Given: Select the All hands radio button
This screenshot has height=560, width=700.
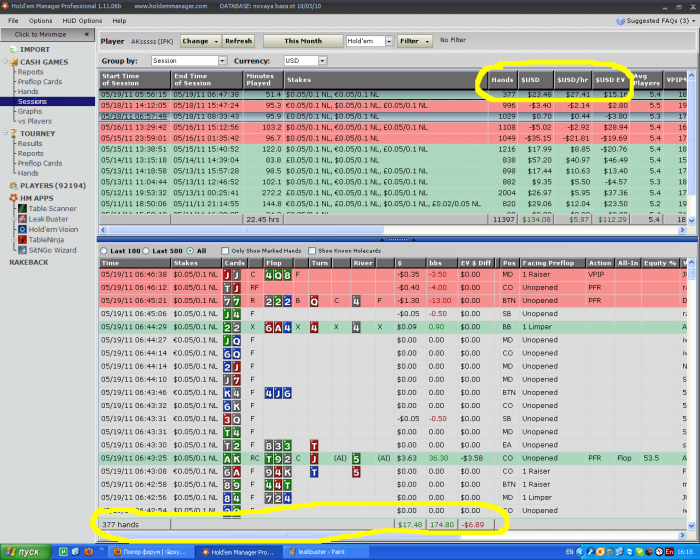Looking at the screenshot, I should click(191, 251).
